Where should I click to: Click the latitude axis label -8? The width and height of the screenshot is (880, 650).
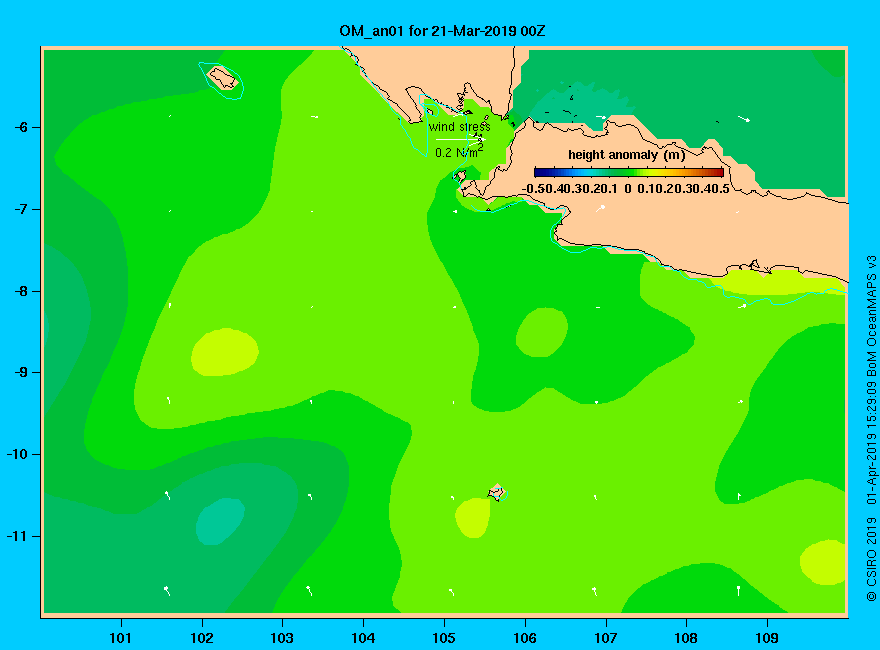21,291
